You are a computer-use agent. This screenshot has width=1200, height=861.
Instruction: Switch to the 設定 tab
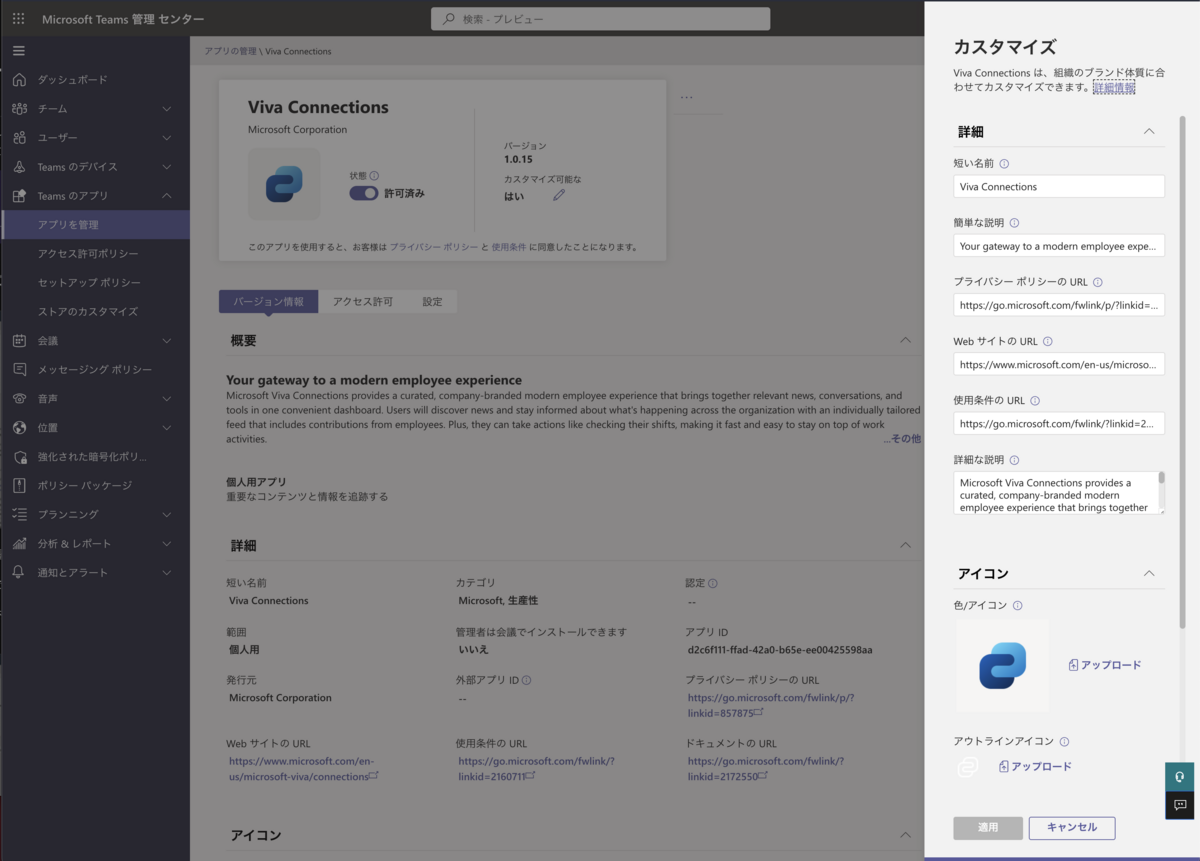pyautogui.click(x=432, y=301)
